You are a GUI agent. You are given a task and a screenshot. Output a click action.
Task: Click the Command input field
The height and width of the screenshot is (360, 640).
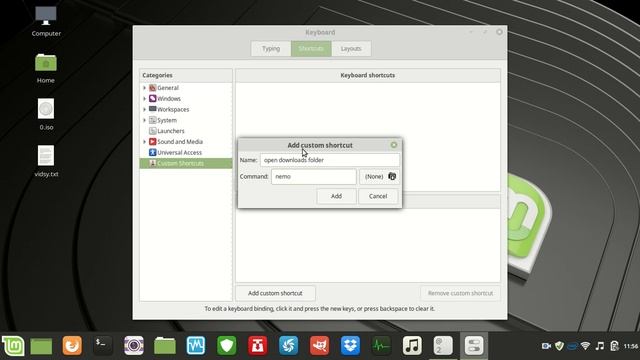[313, 176]
